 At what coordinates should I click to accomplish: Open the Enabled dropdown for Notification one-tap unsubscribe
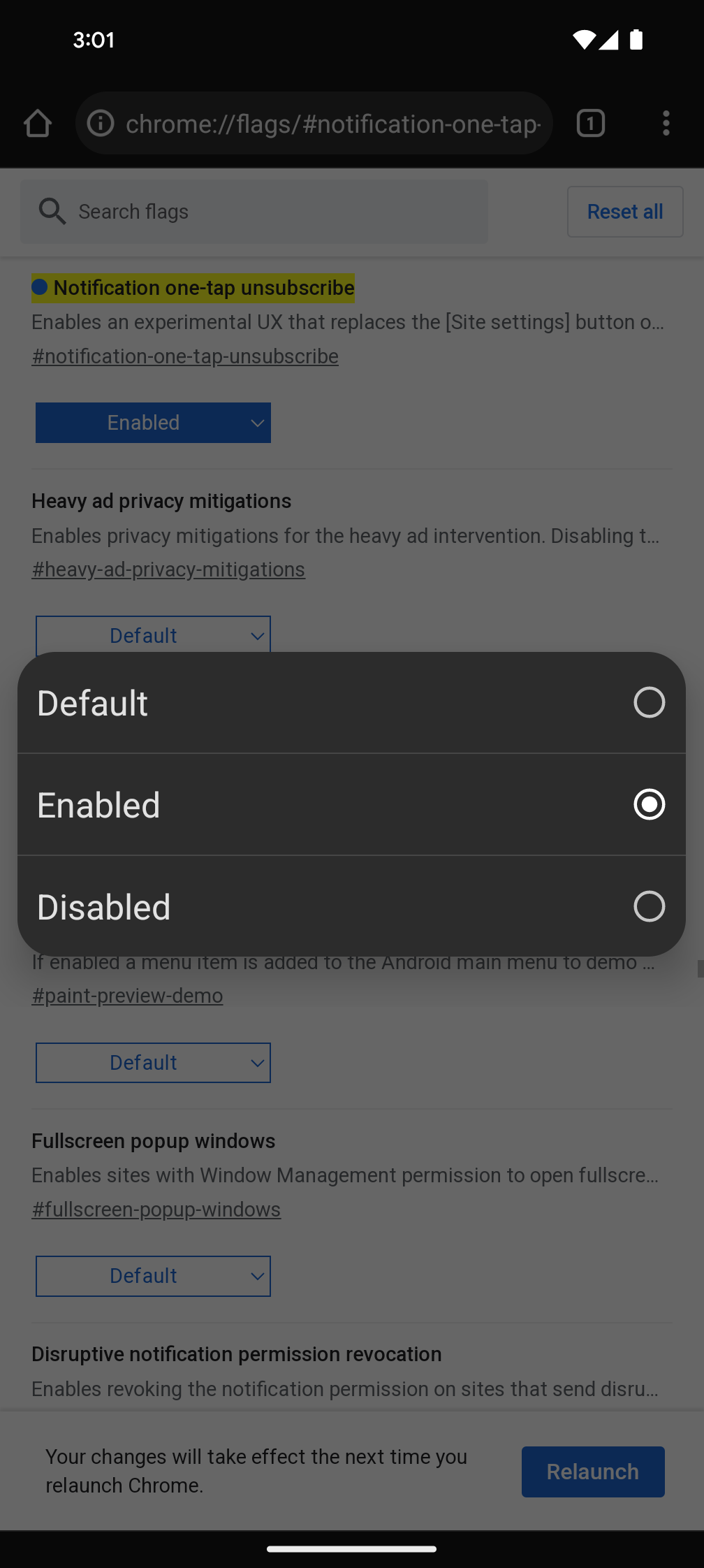(153, 422)
